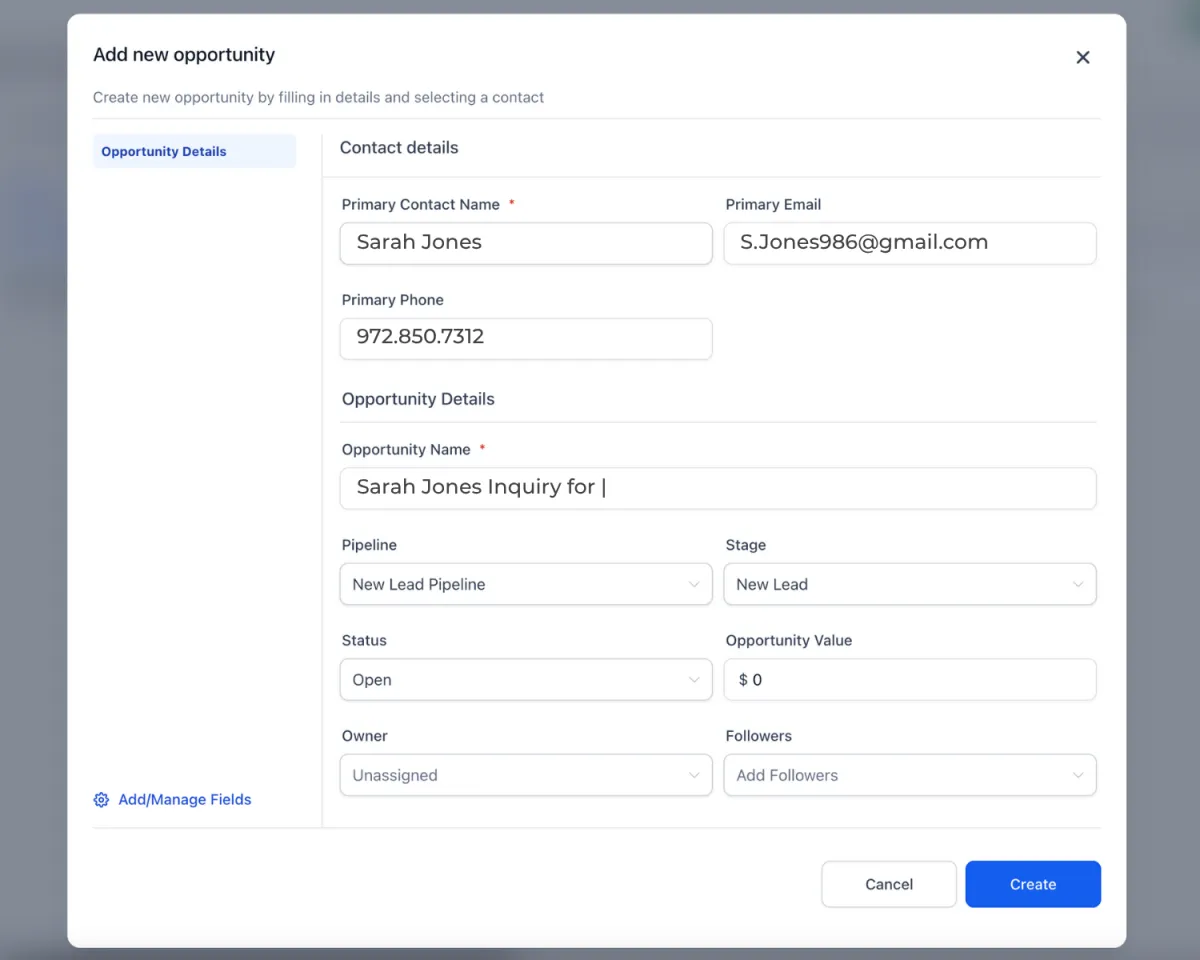Edit the Primary Email input

(909, 243)
